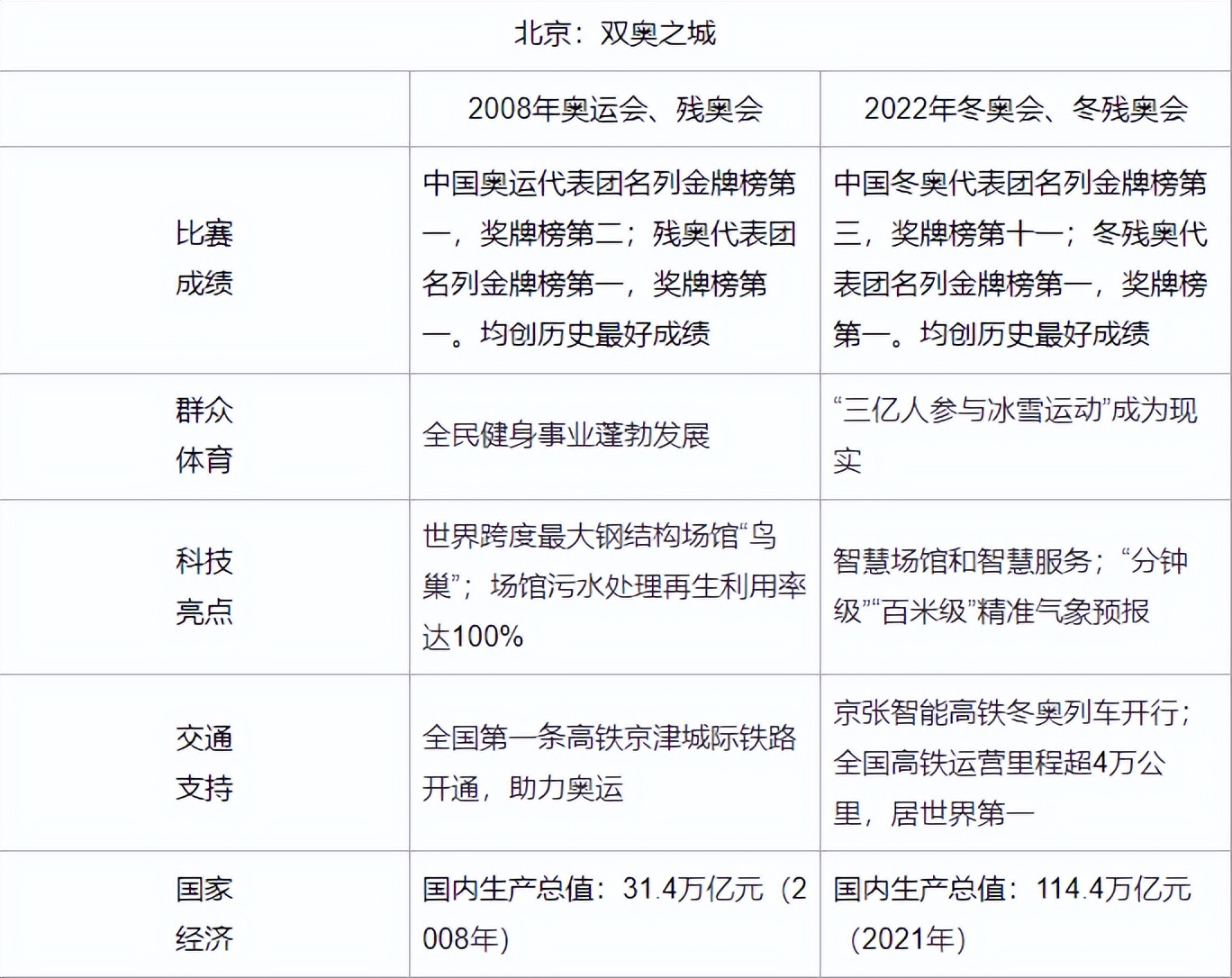Click the row label 科技亮点
The image size is (1232, 978).
pos(204,586)
